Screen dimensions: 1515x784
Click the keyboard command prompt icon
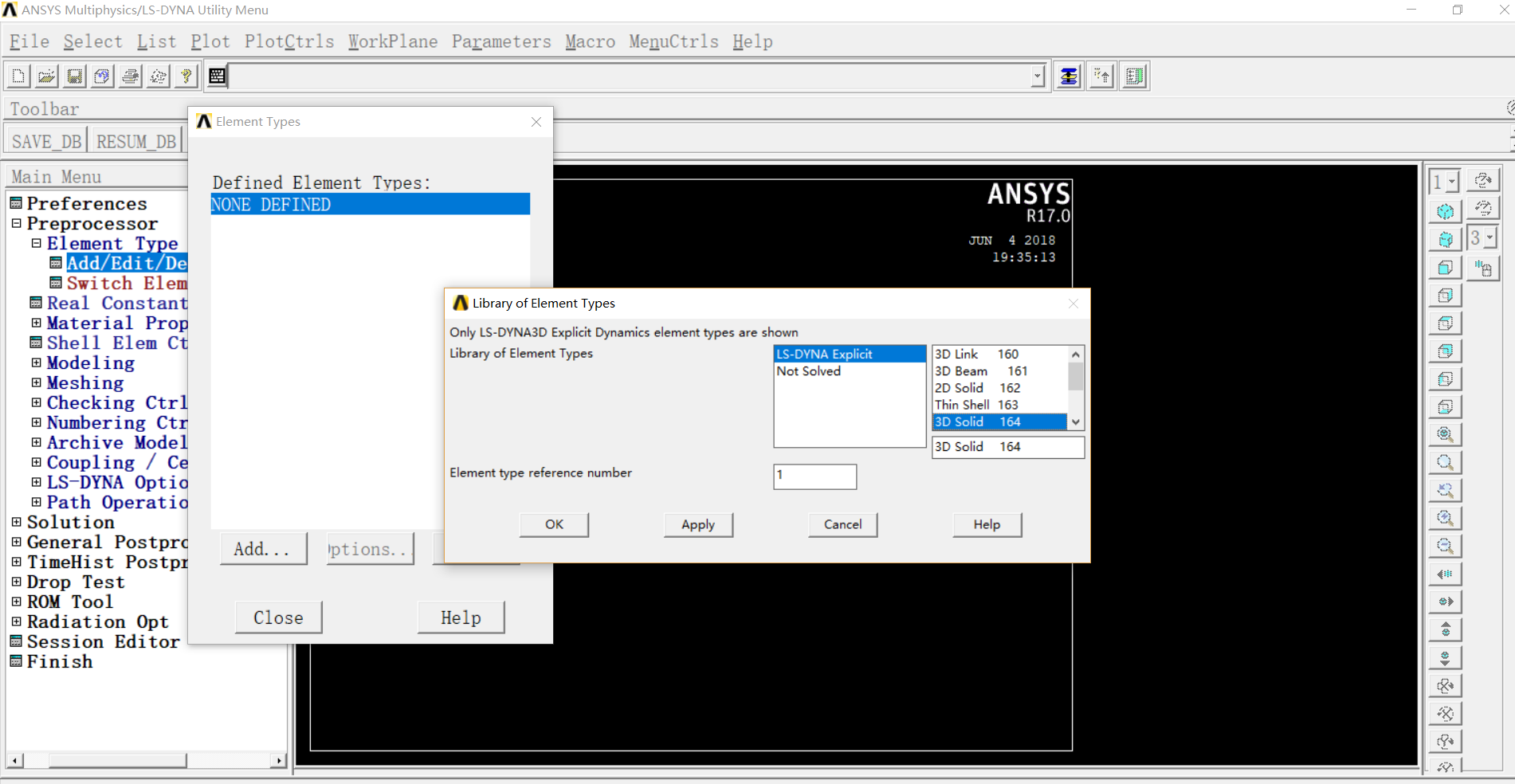tap(217, 76)
